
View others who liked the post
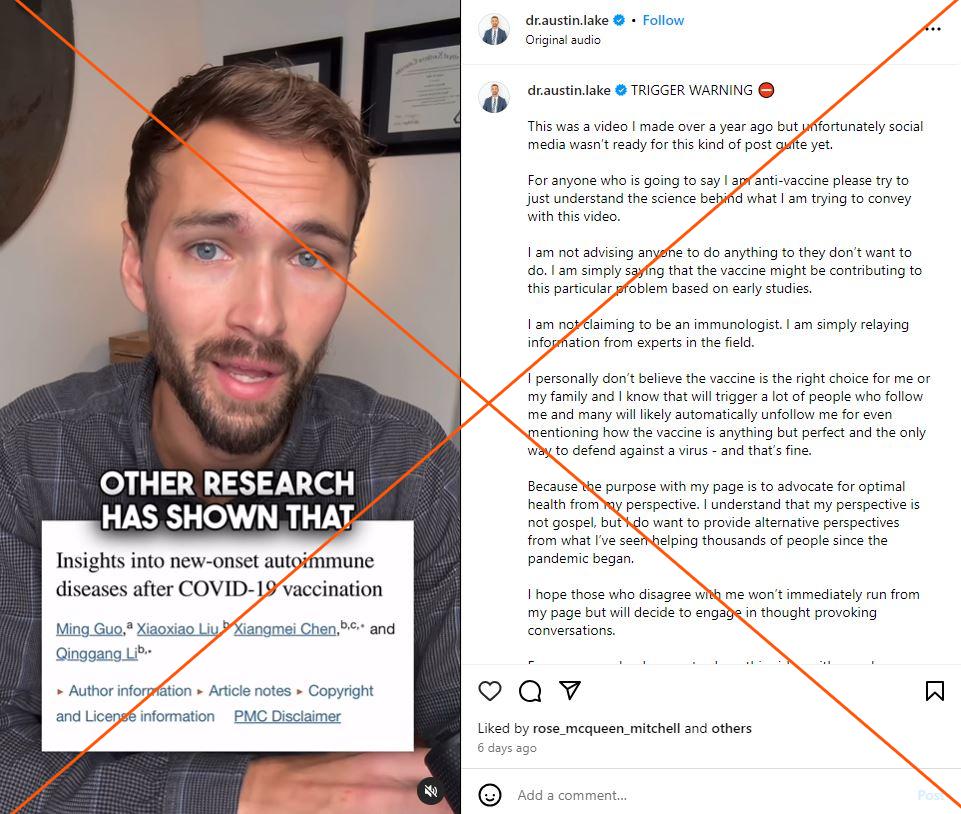[731, 728]
